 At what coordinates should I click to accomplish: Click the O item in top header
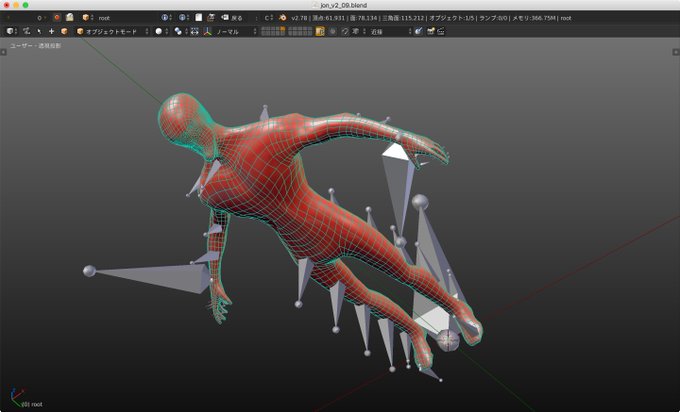pos(40,18)
